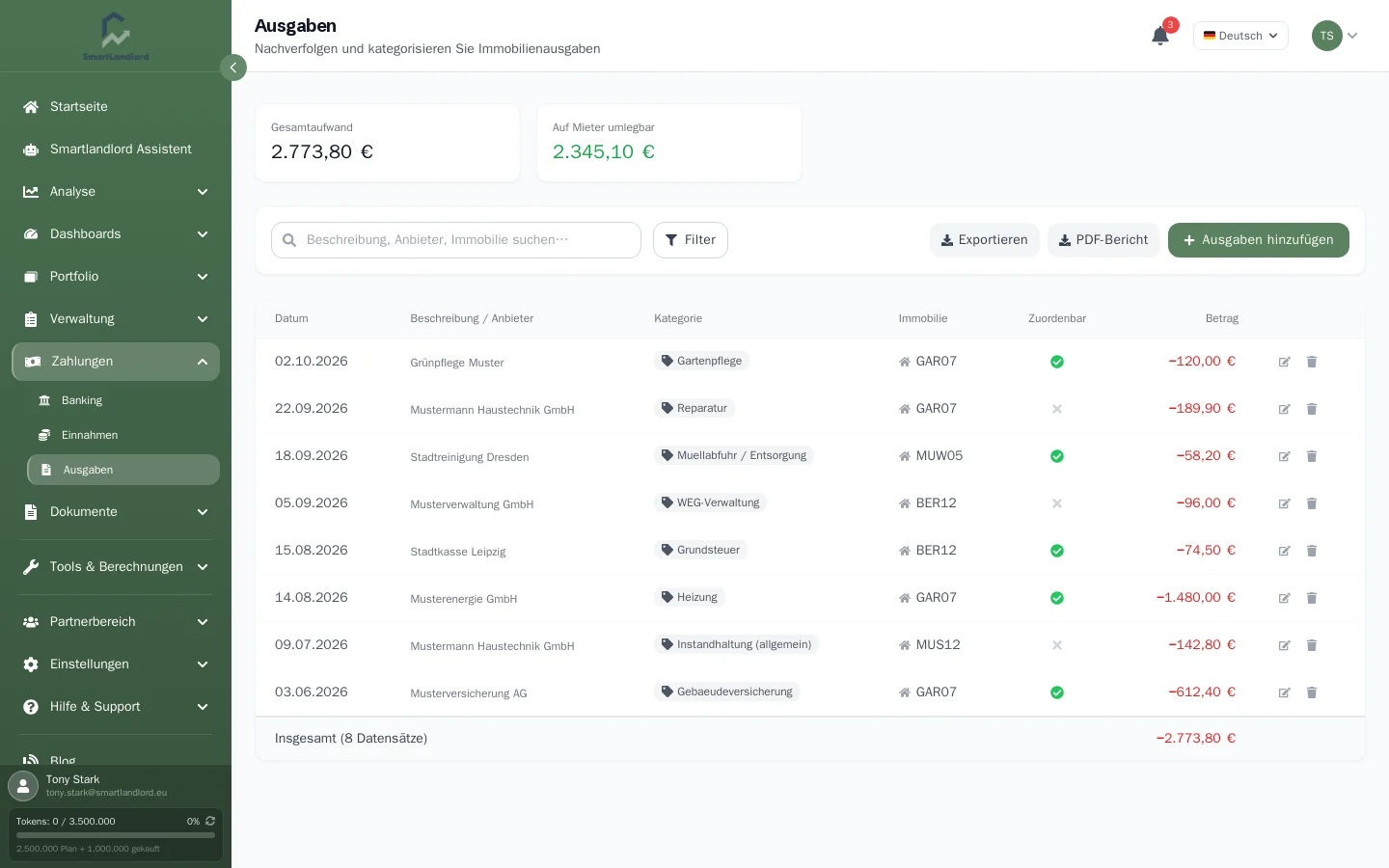Image resolution: width=1389 pixels, height=868 pixels.
Task: Delete the Musterversicherung AG expense
Action: [x=1312, y=692]
